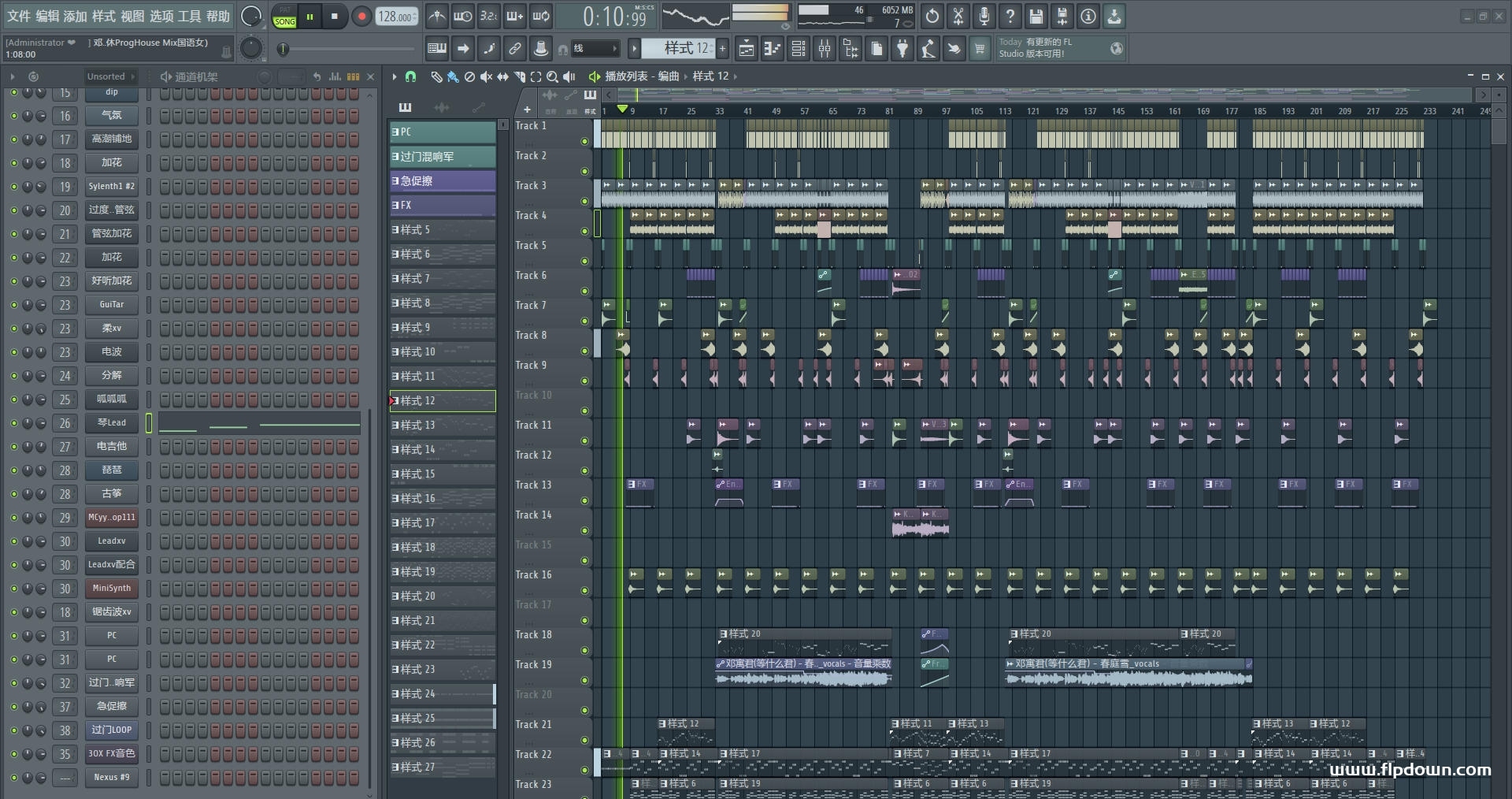This screenshot has height=799, width=1512.
Task: Open the playlist options arrow menu
Action: coord(395,76)
